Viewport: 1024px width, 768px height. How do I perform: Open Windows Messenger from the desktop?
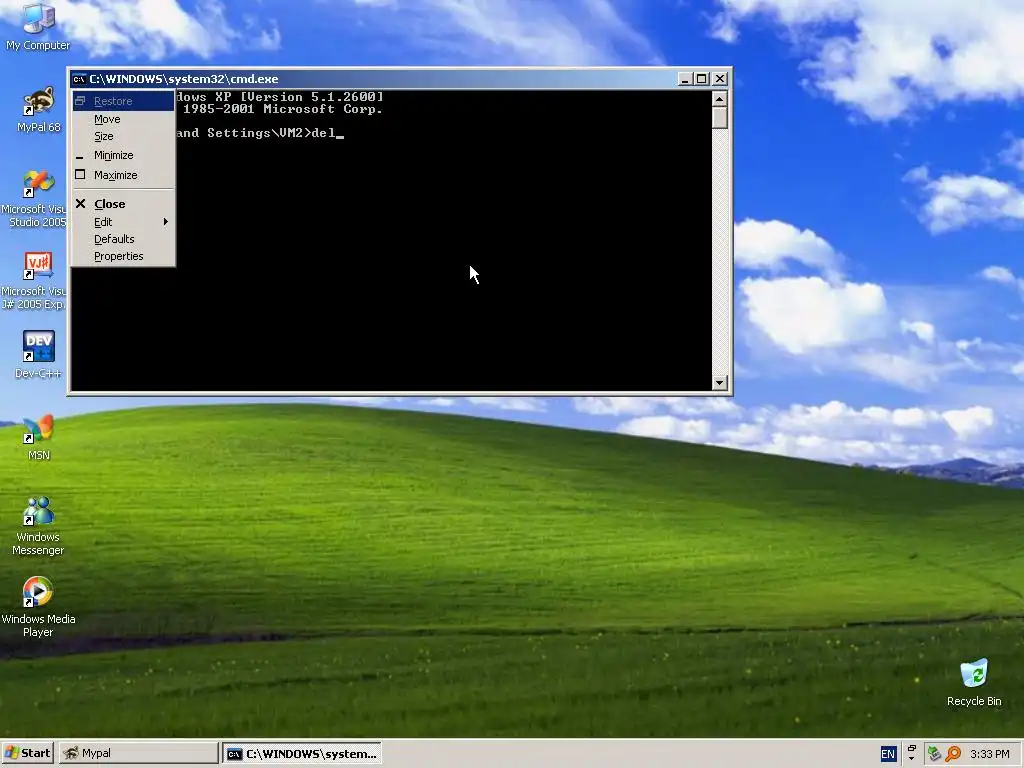[x=38, y=526]
